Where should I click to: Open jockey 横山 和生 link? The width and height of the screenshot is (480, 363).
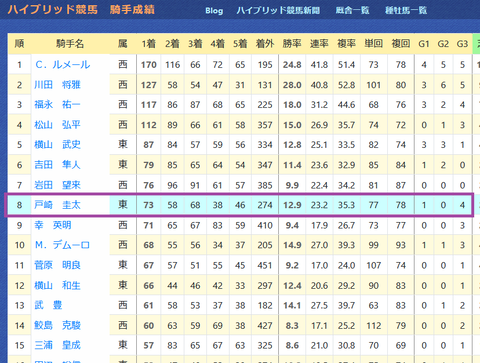click(x=57, y=285)
